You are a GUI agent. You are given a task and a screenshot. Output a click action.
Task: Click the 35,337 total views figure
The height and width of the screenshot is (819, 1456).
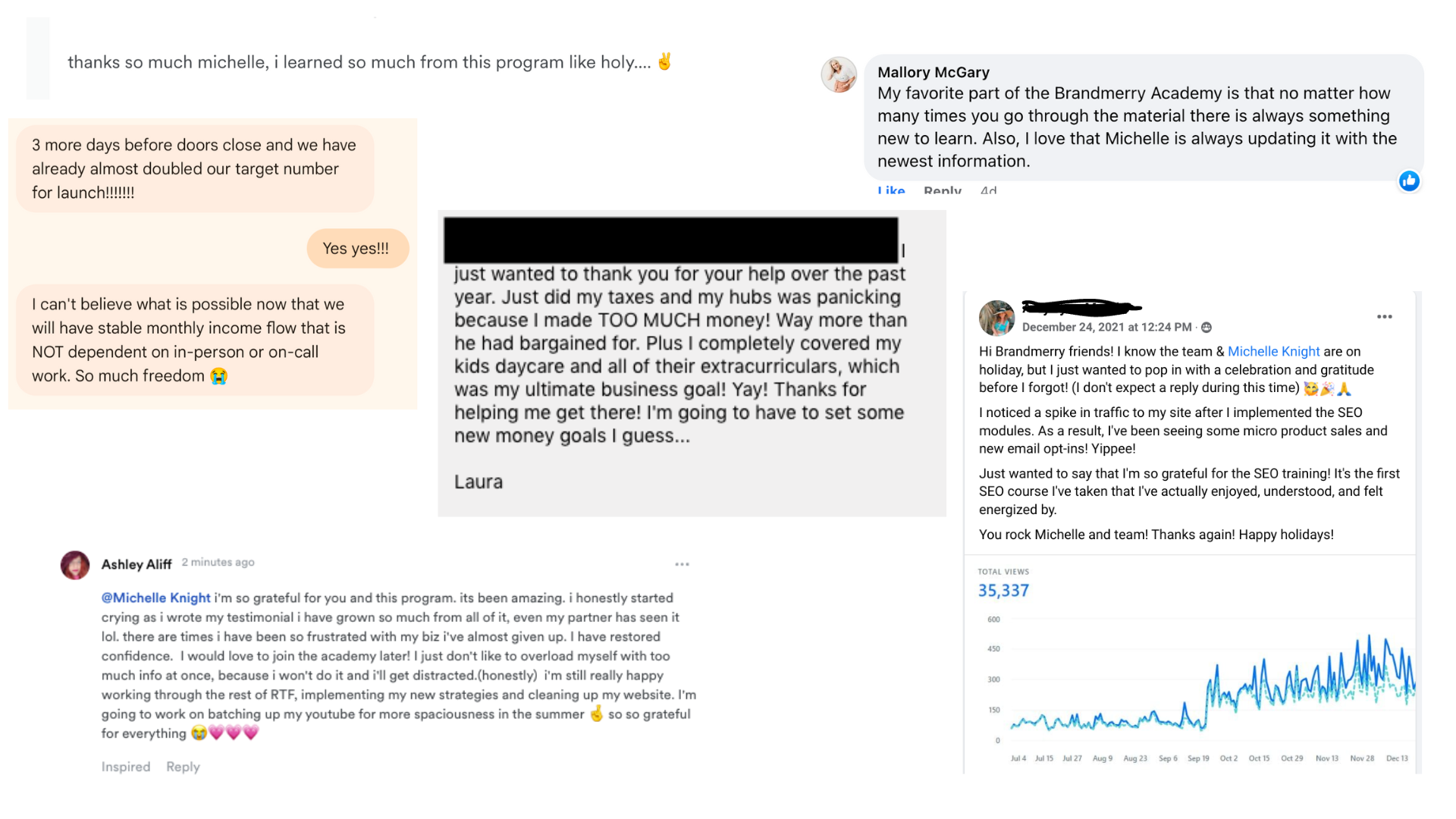pos(1003,591)
